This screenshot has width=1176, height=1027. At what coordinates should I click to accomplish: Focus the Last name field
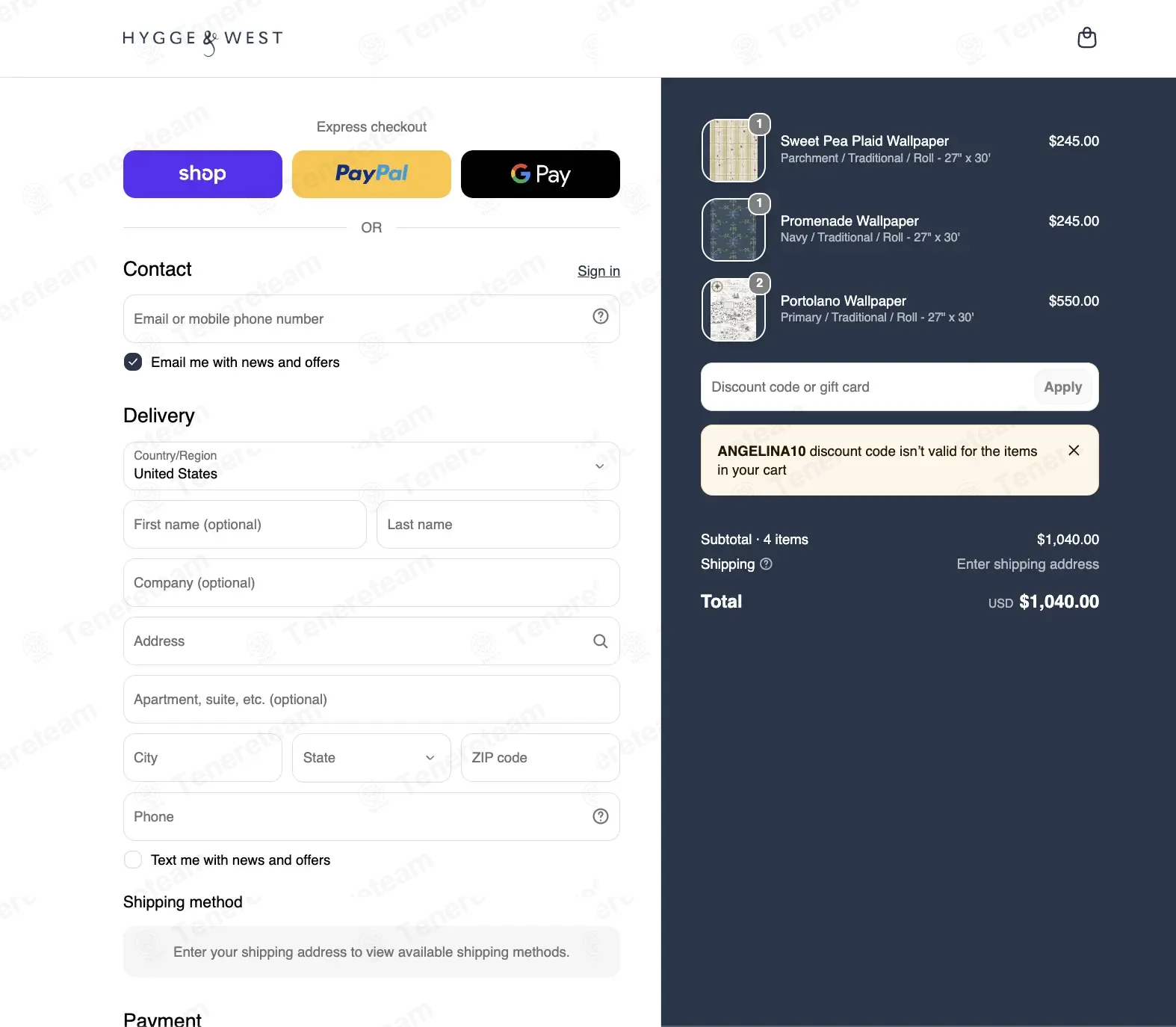(498, 524)
